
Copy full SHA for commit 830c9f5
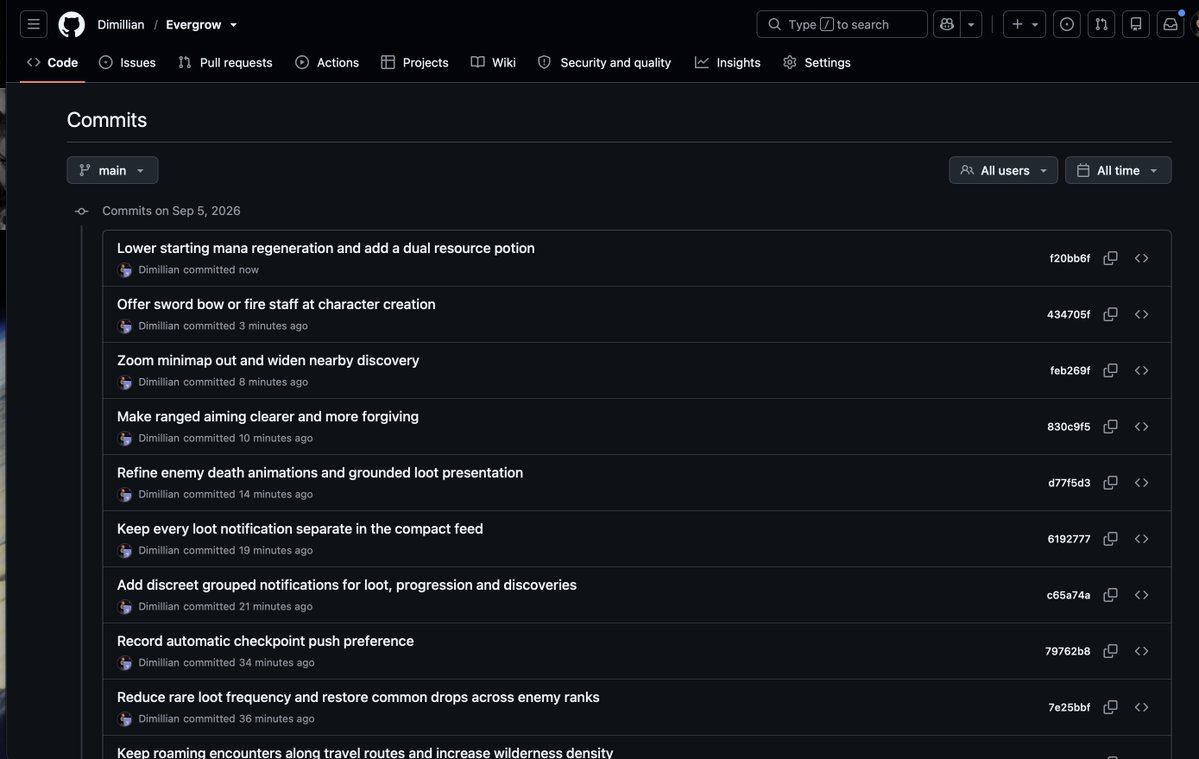click(x=1110, y=427)
